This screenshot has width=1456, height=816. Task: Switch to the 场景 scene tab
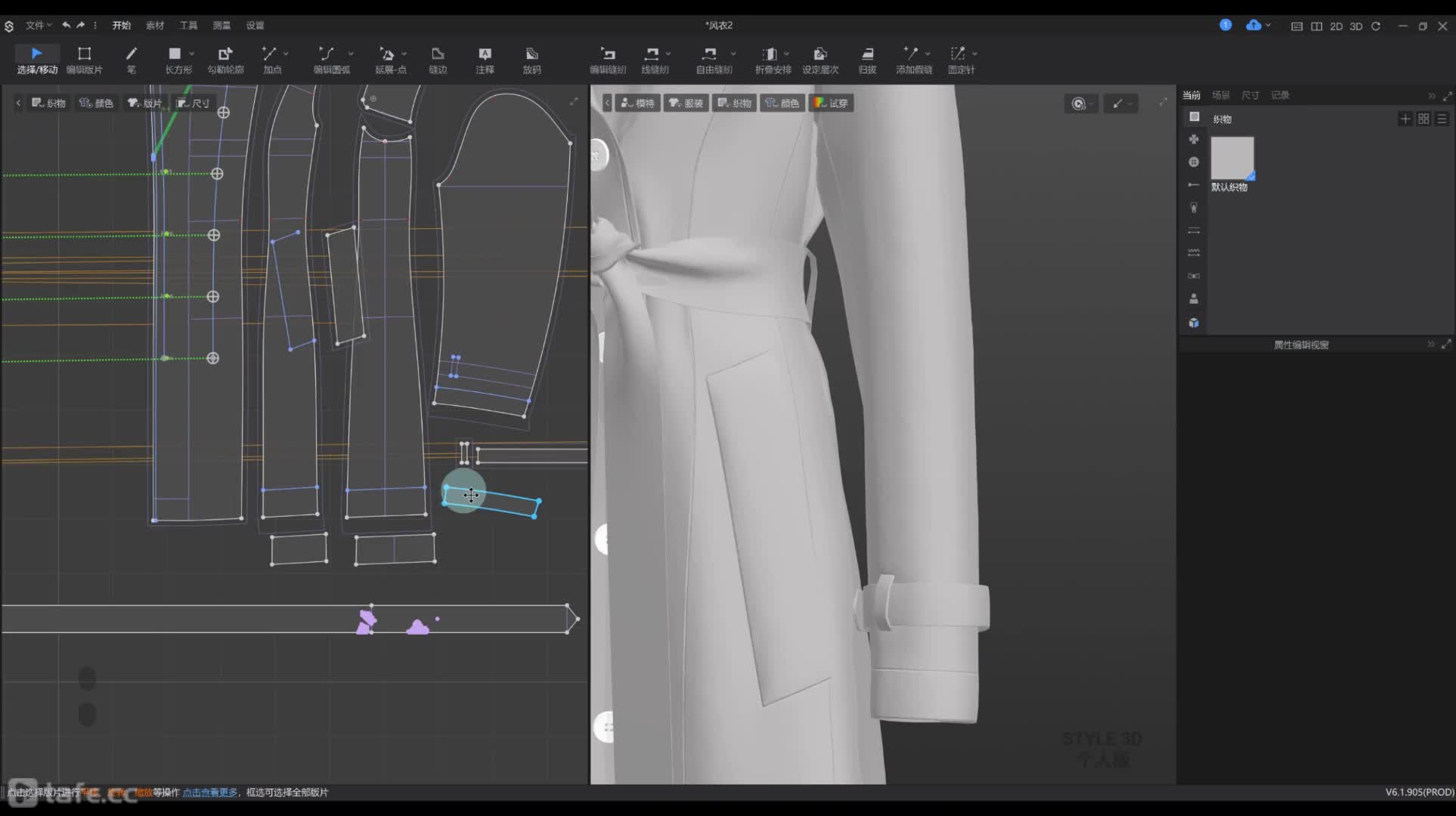click(x=1221, y=95)
